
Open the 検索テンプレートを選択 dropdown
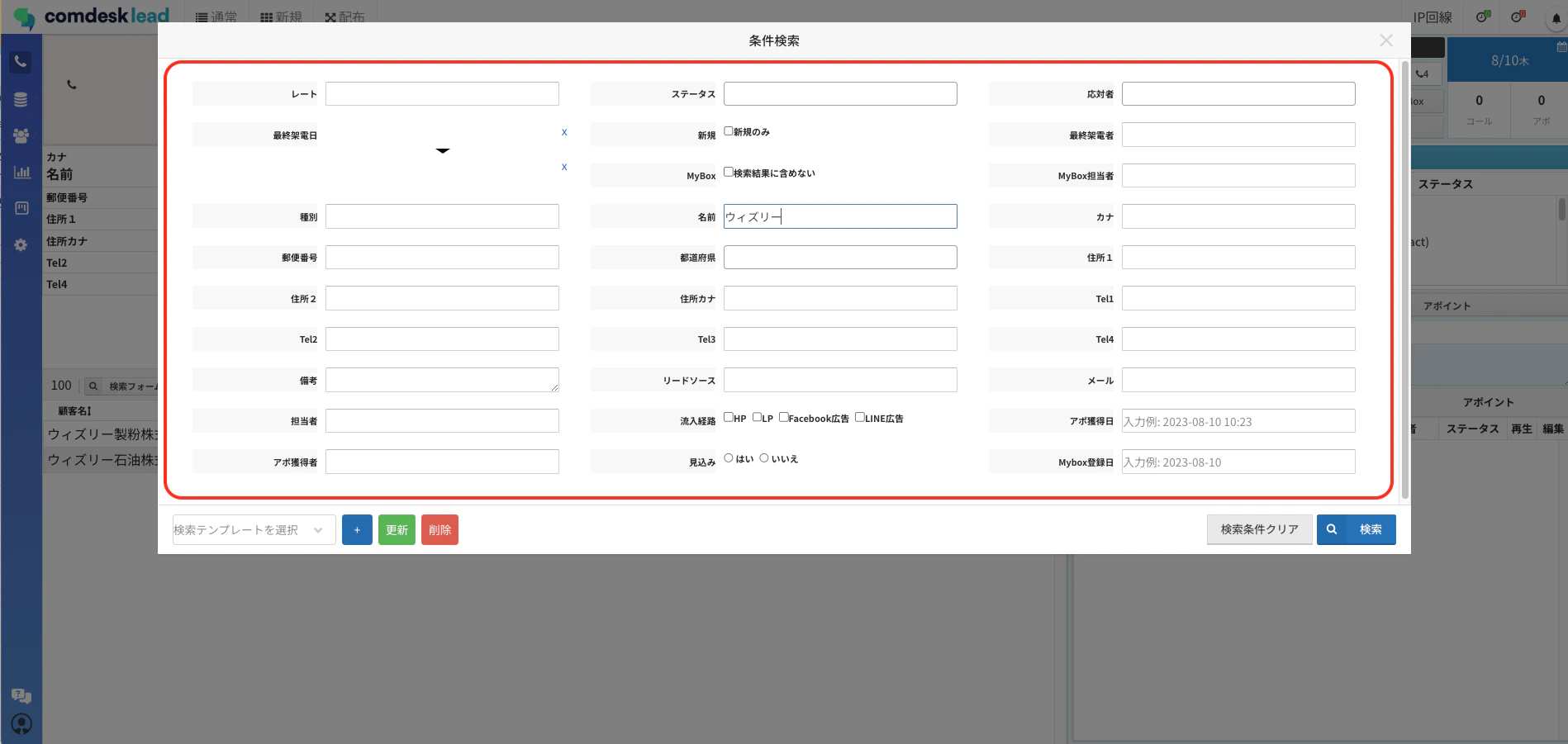point(254,530)
